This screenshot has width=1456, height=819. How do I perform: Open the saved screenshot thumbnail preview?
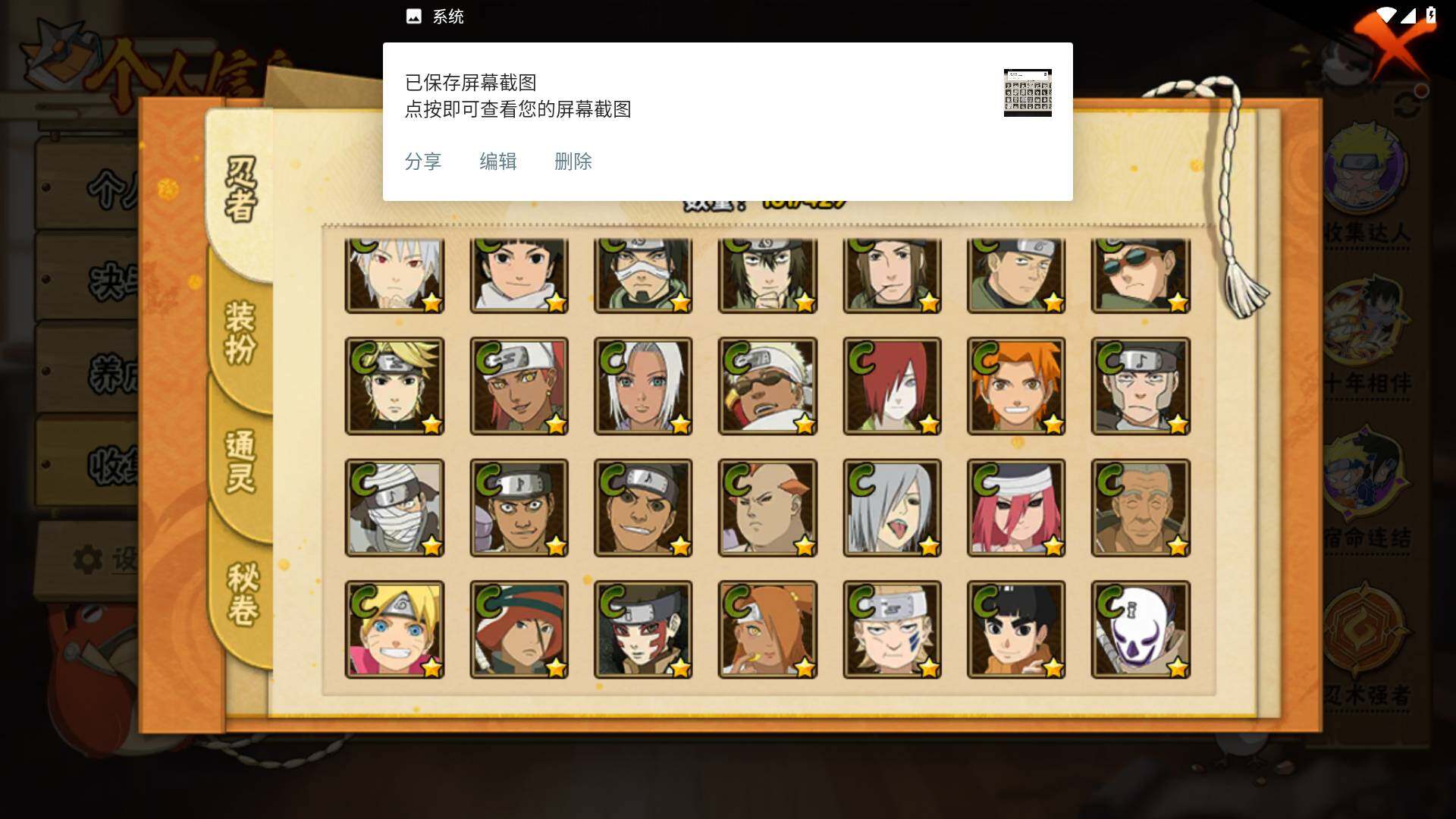click(1028, 93)
